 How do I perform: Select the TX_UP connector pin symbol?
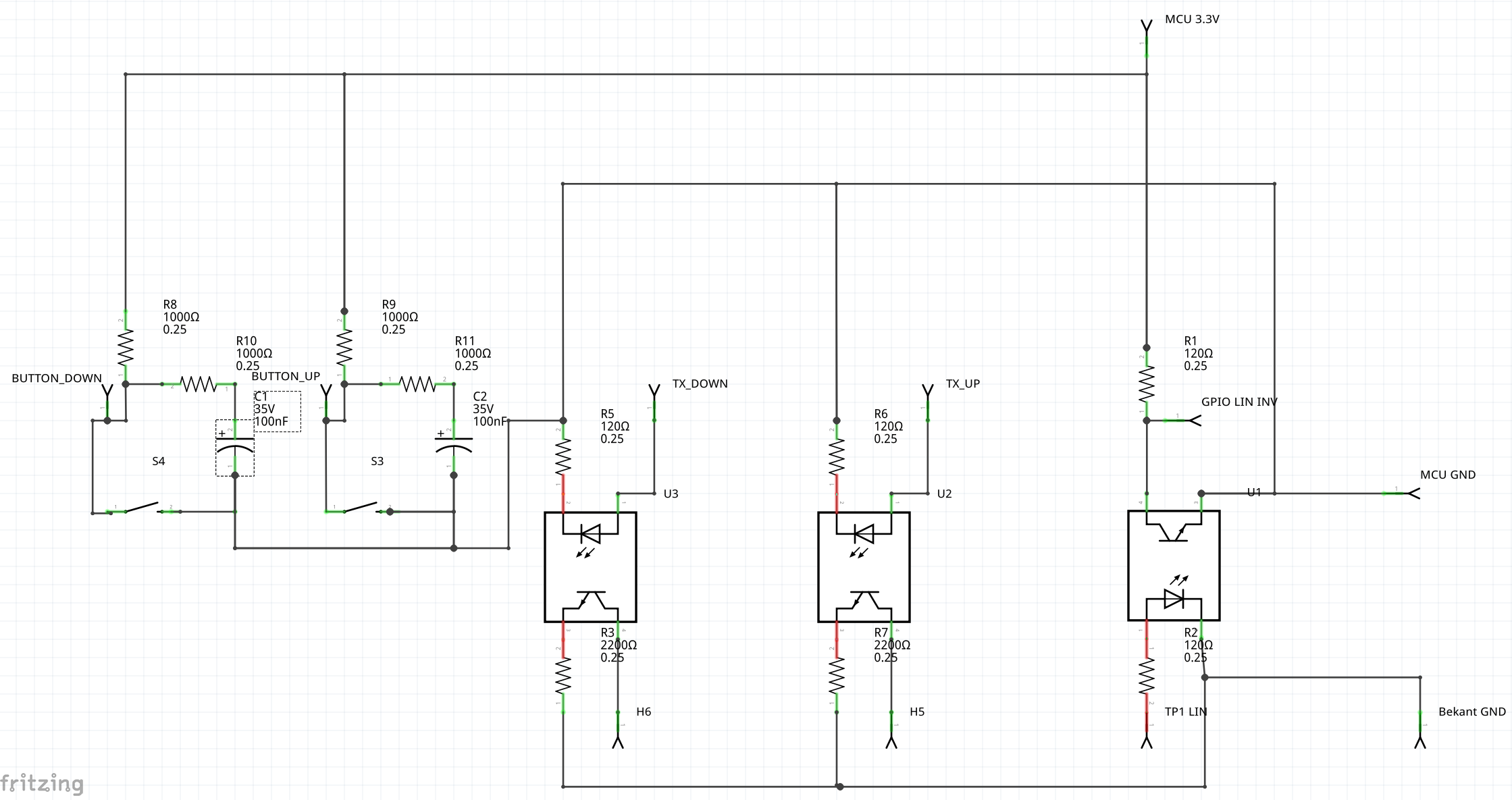click(x=928, y=402)
